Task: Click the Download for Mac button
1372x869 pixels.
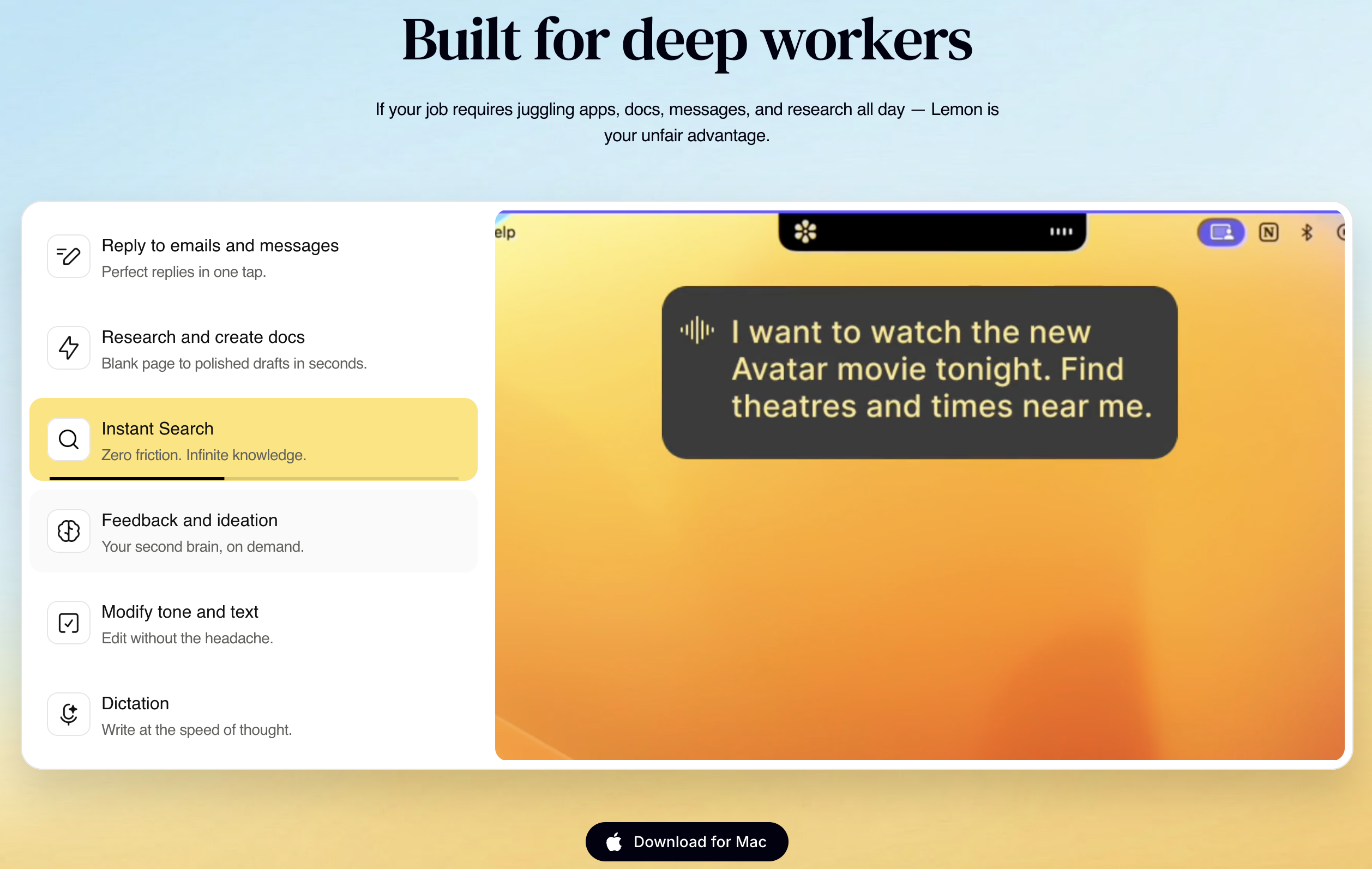Action: [x=686, y=841]
